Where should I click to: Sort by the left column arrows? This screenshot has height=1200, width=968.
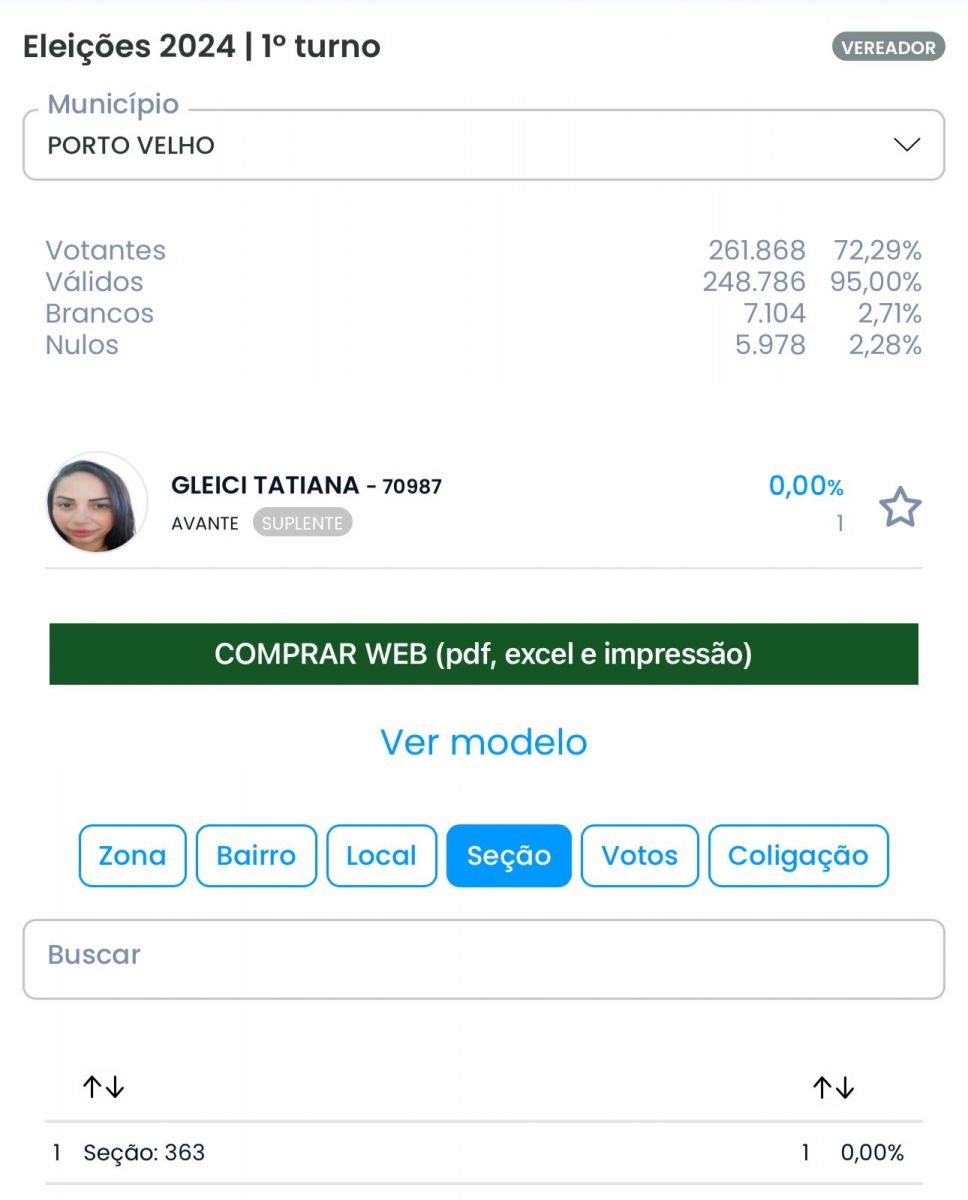[103, 1087]
